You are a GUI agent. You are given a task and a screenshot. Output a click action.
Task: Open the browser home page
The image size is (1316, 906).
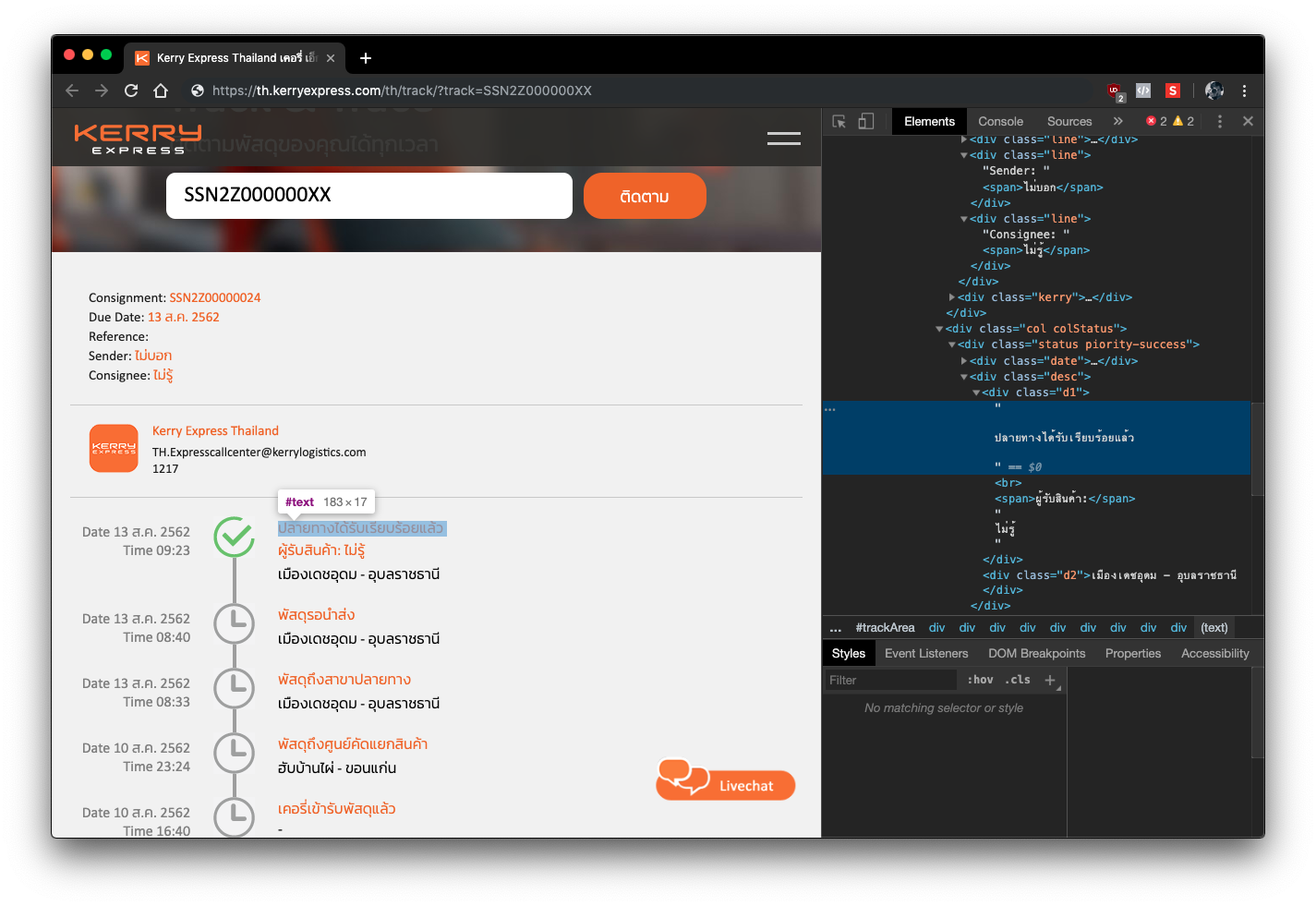161,91
